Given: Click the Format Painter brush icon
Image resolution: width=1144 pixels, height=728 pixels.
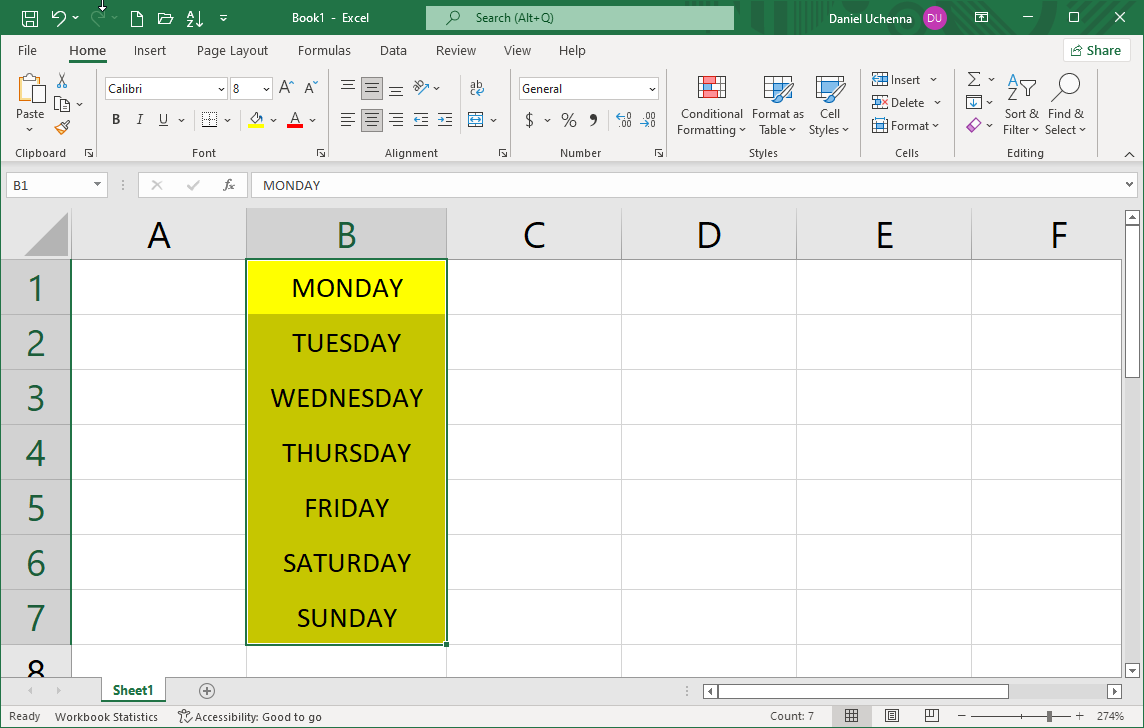Looking at the screenshot, I should (62, 128).
